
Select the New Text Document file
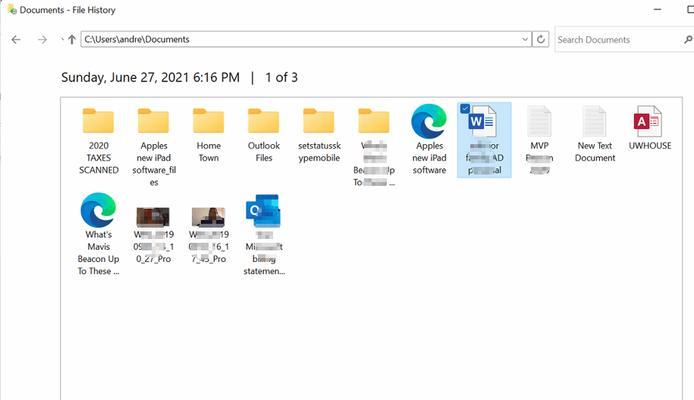pos(594,134)
